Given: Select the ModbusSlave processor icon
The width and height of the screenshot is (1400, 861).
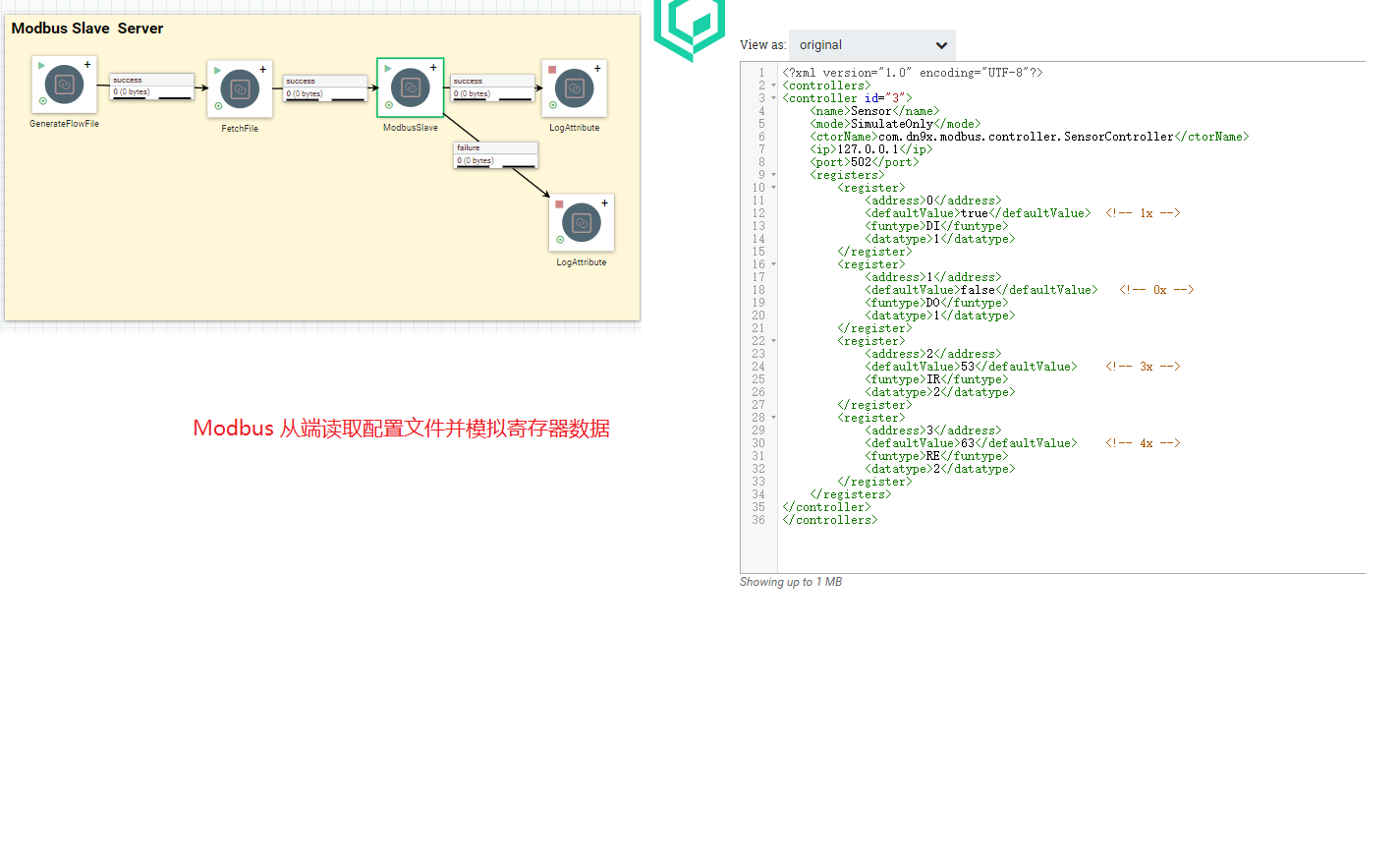Looking at the screenshot, I should pyautogui.click(x=410, y=87).
